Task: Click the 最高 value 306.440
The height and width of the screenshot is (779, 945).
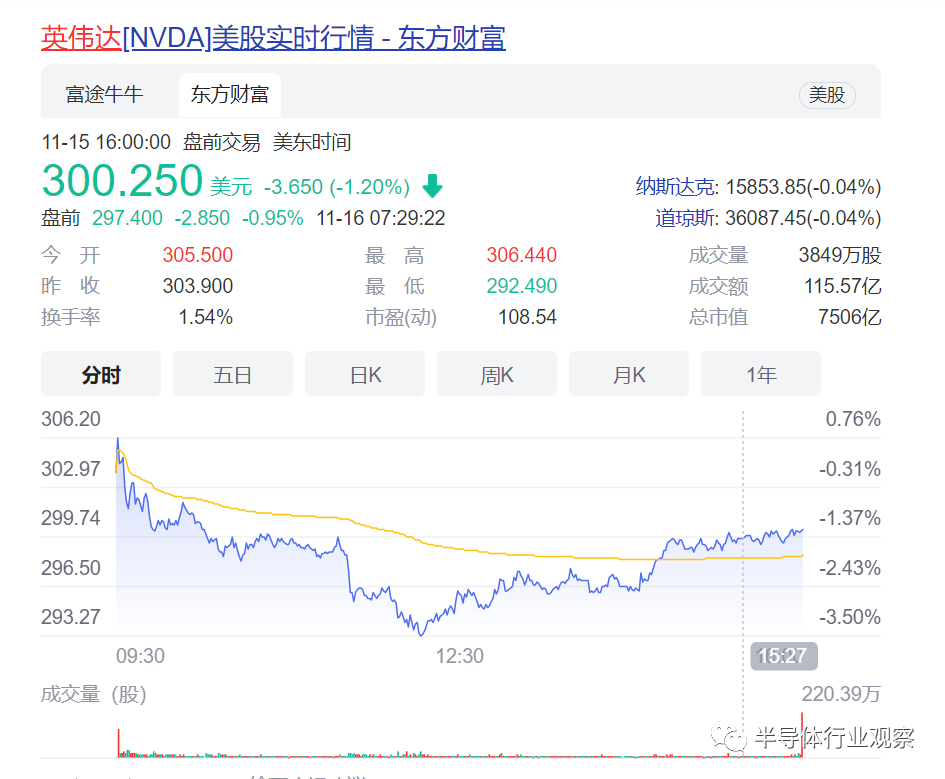Action: (x=521, y=255)
